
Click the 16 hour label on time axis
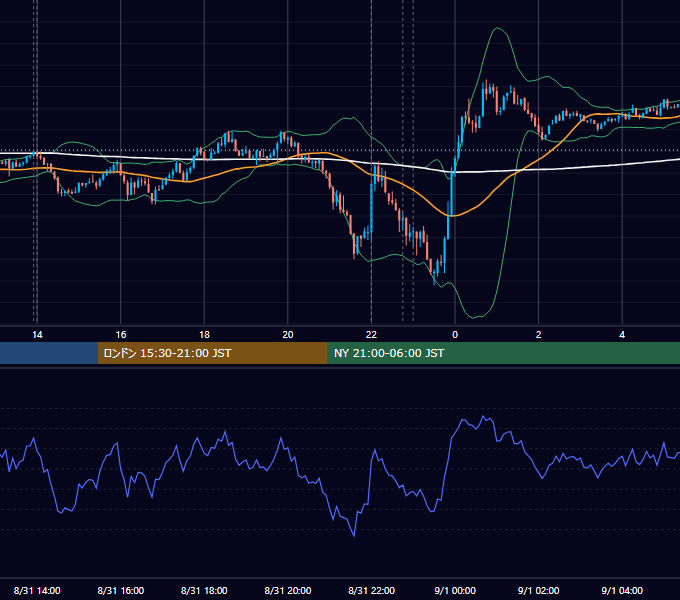pyautogui.click(x=121, y=334)
